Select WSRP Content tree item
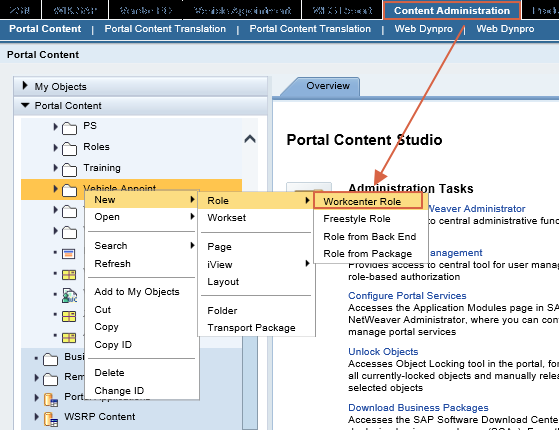Viewport: 559px width, 430px height. click(99, 416)
